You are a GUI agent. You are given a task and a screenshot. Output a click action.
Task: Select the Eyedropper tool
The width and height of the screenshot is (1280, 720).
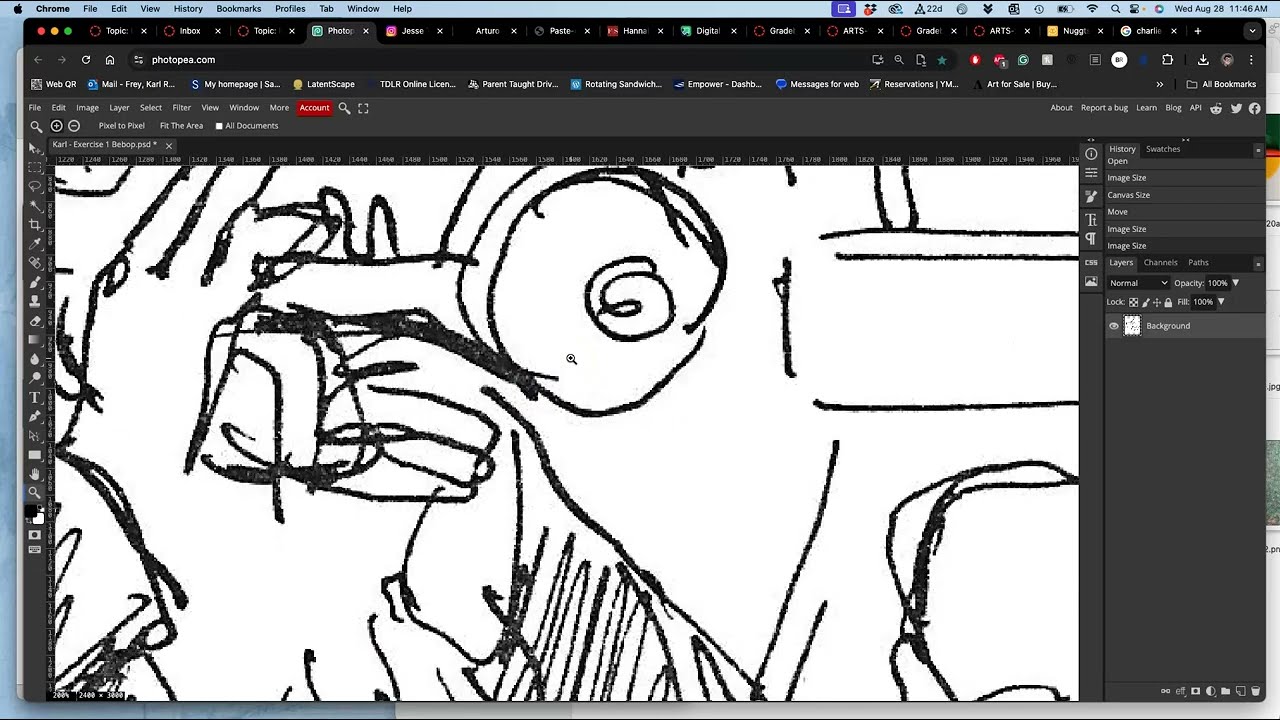(x=35, y=243)
